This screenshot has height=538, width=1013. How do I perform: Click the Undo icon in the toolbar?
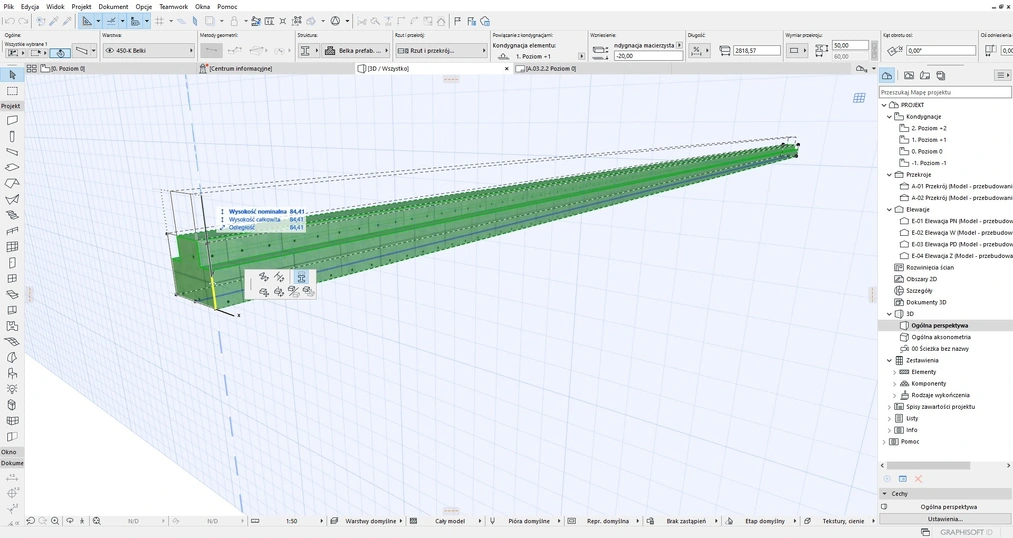tap(8, 20)
